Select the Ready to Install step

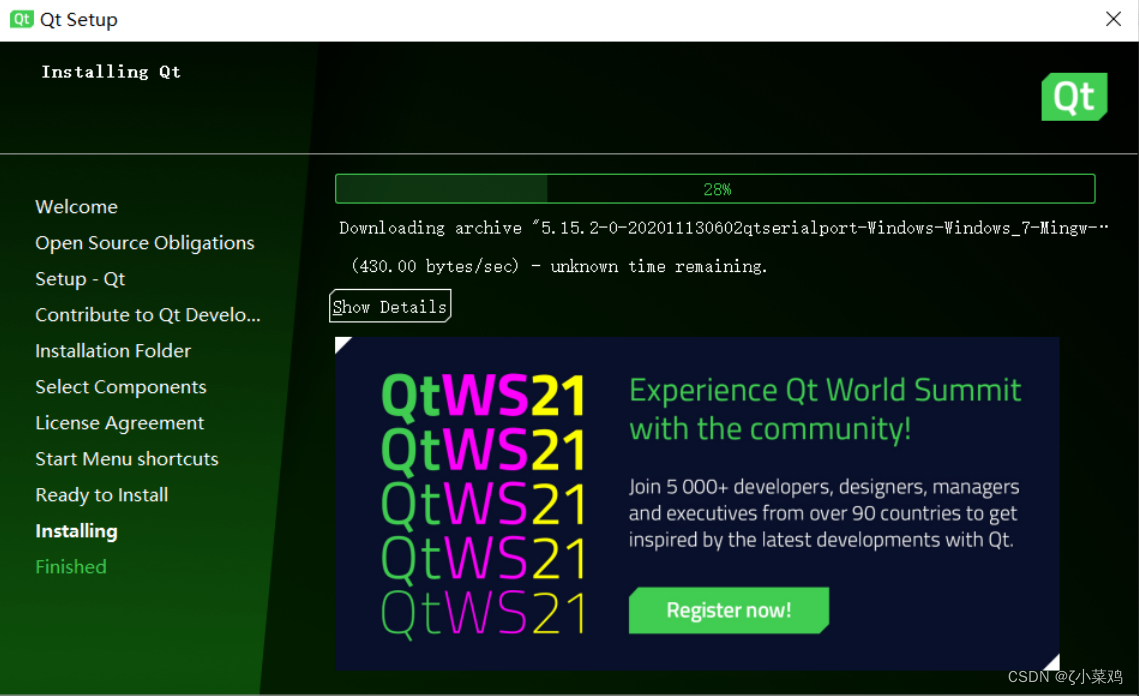pyautogui.click(x=102, y=495)
